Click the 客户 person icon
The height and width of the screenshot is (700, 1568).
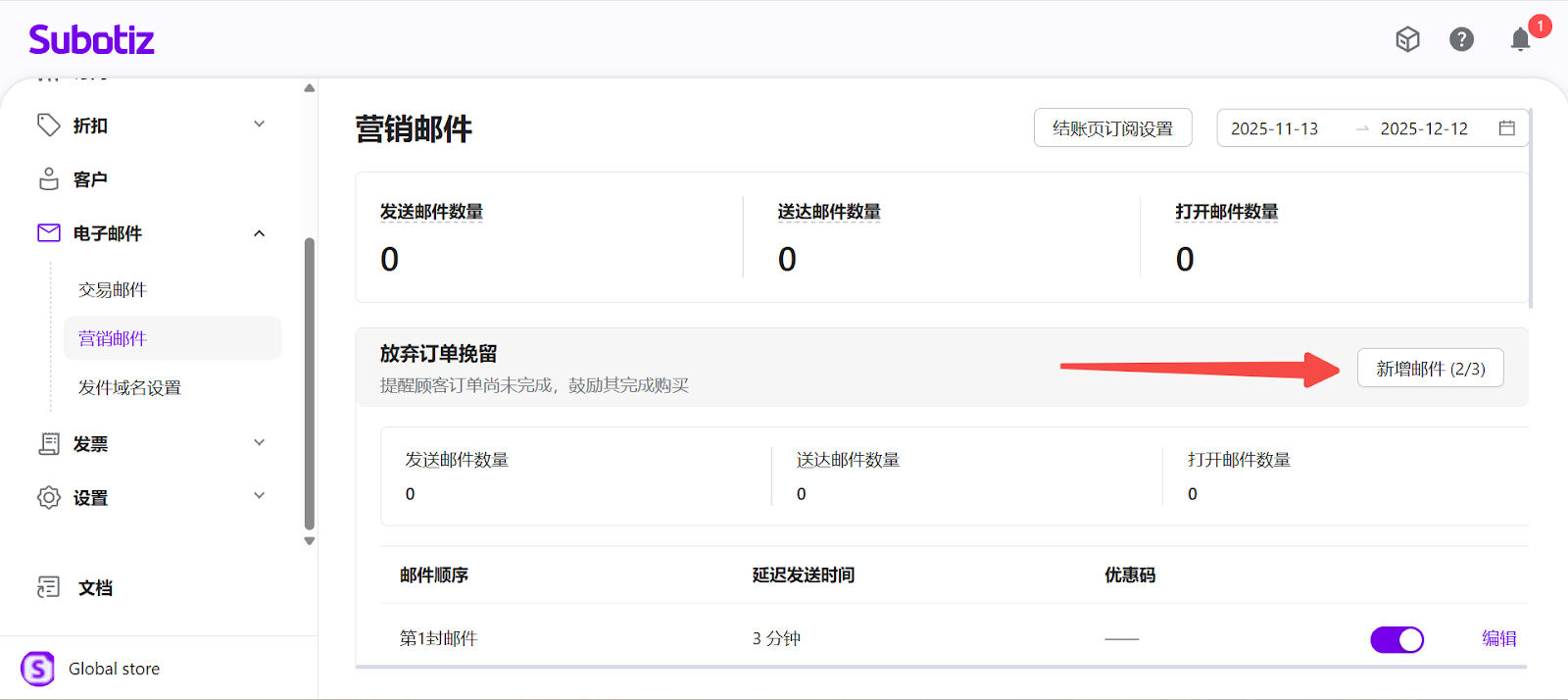pyautogui.click(x=48, y=178)
